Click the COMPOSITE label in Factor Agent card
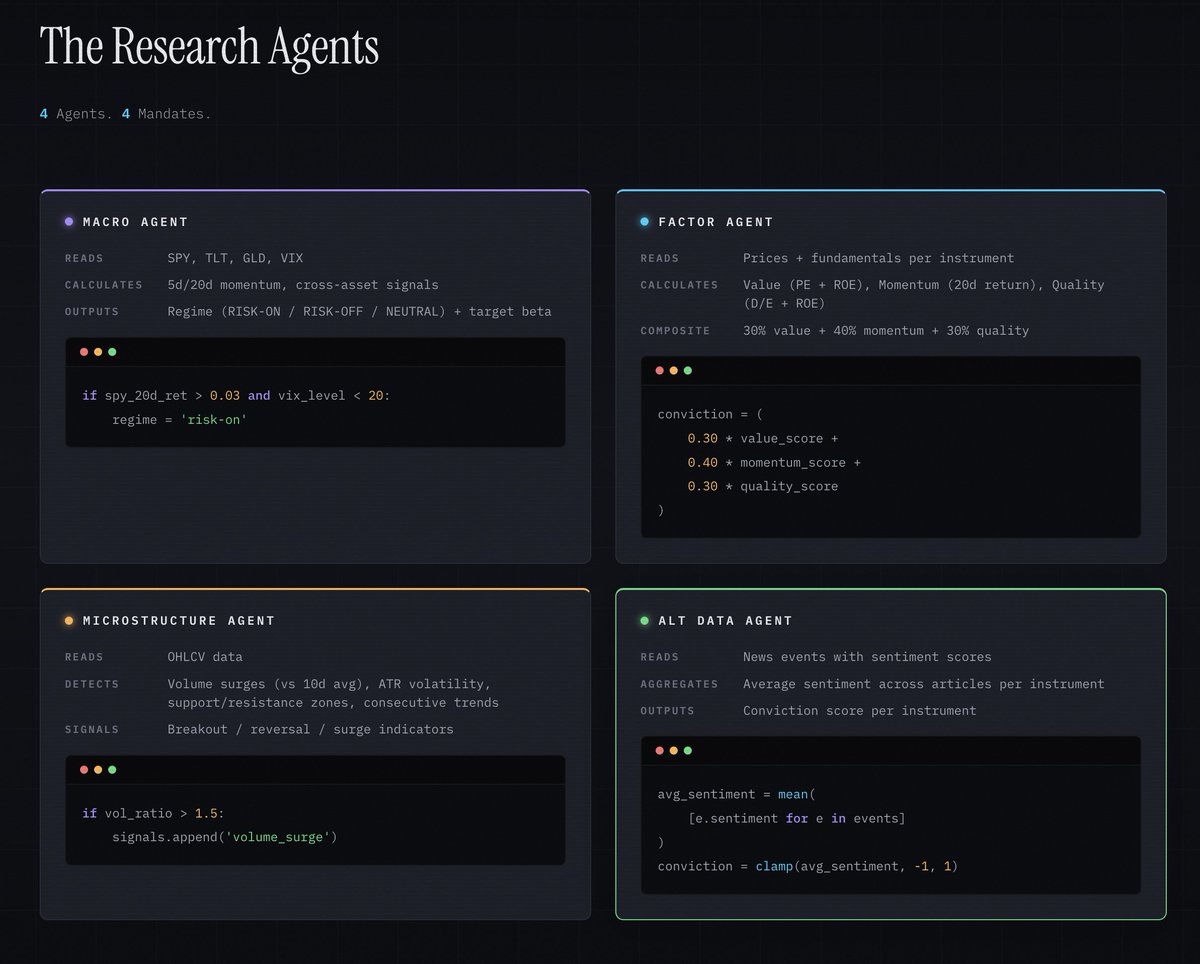1200x964 pixels. click(675, 331)
